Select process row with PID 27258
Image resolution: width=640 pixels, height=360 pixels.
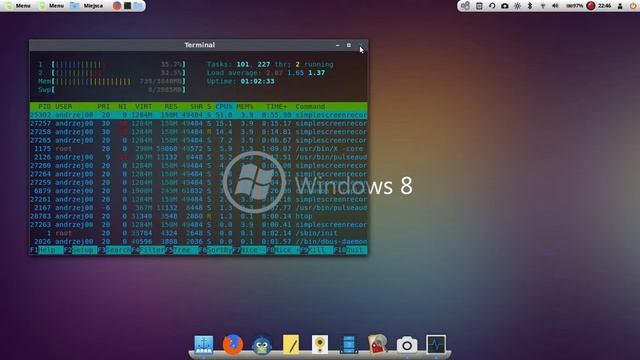(x=198, y=132)
